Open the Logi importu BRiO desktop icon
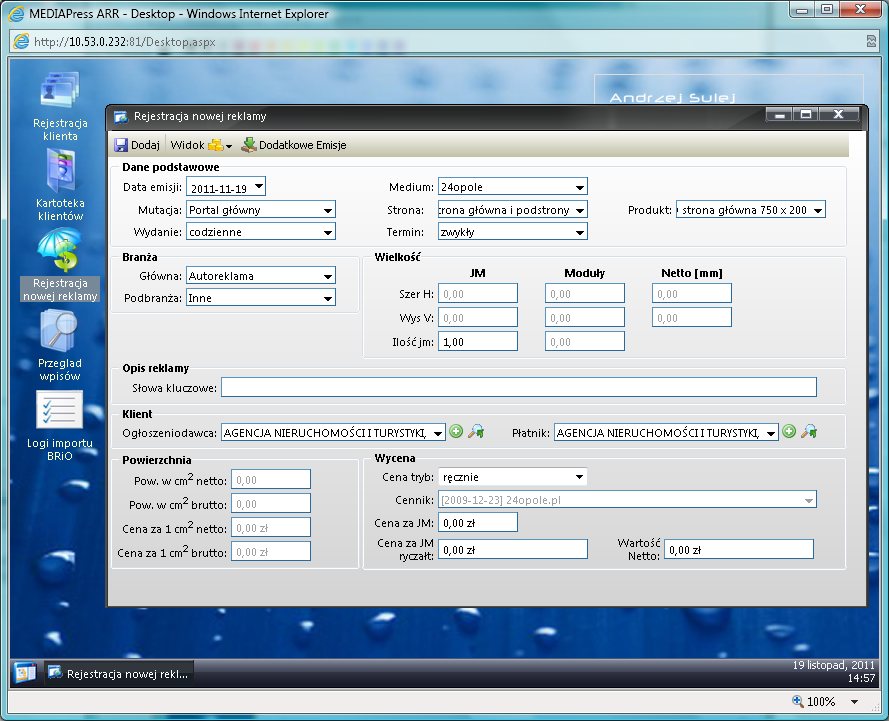This screenshot has height=721, width=889. pos(60,426)
